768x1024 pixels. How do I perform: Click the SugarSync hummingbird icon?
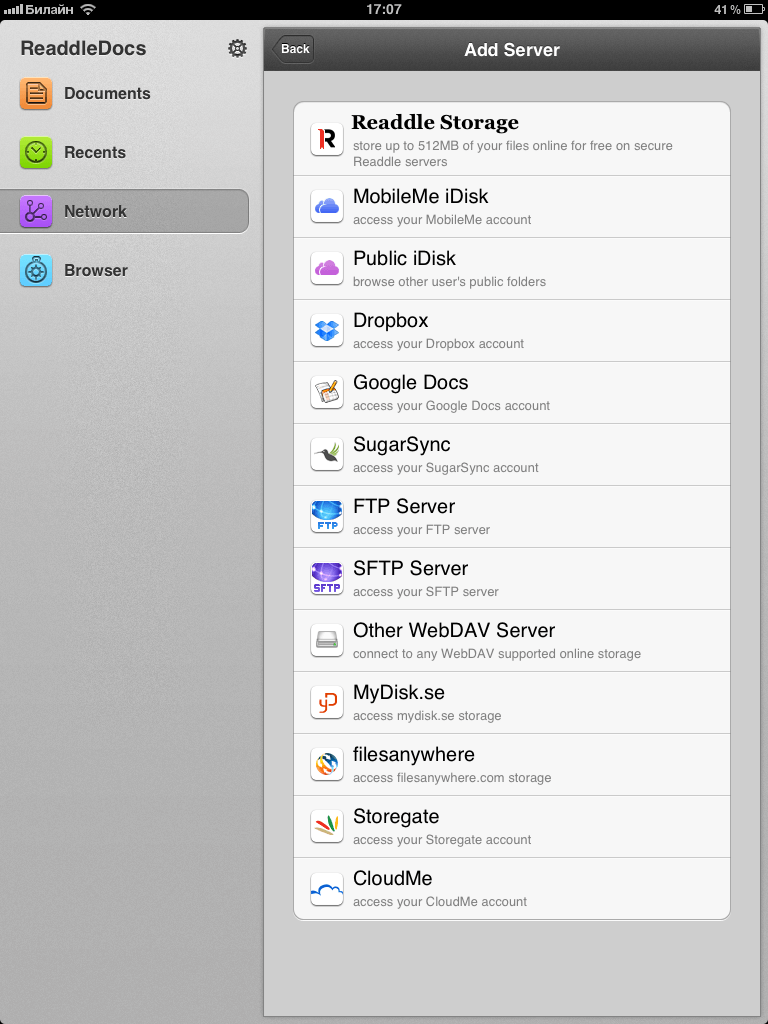click(327, 455)
